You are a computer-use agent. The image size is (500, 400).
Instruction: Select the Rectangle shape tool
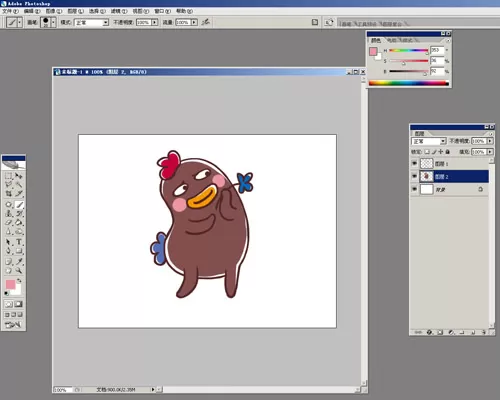click(x=19, y=251)
